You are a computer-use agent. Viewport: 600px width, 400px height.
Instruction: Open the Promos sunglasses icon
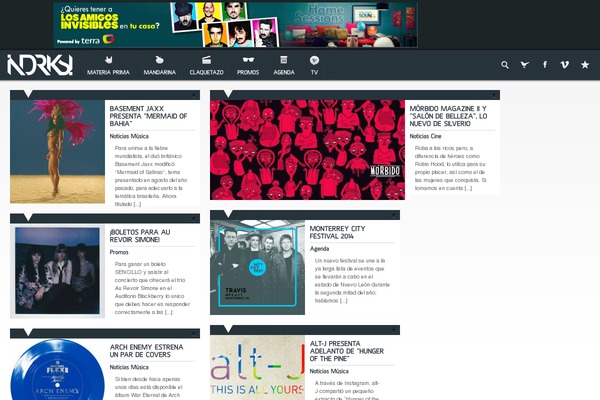pyautogui.click(x=248, y=60)
